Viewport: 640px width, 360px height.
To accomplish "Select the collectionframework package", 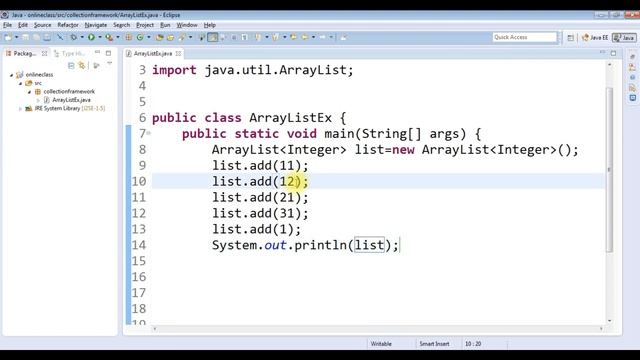I will [x=69, y=91].
